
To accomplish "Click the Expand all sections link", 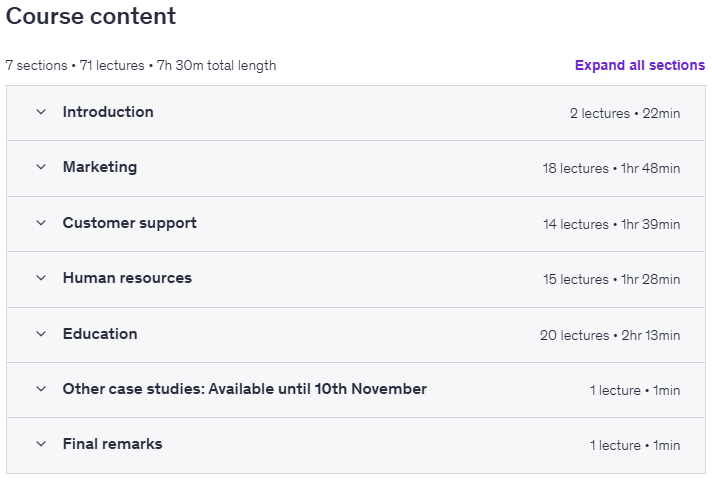I will 640,65.
